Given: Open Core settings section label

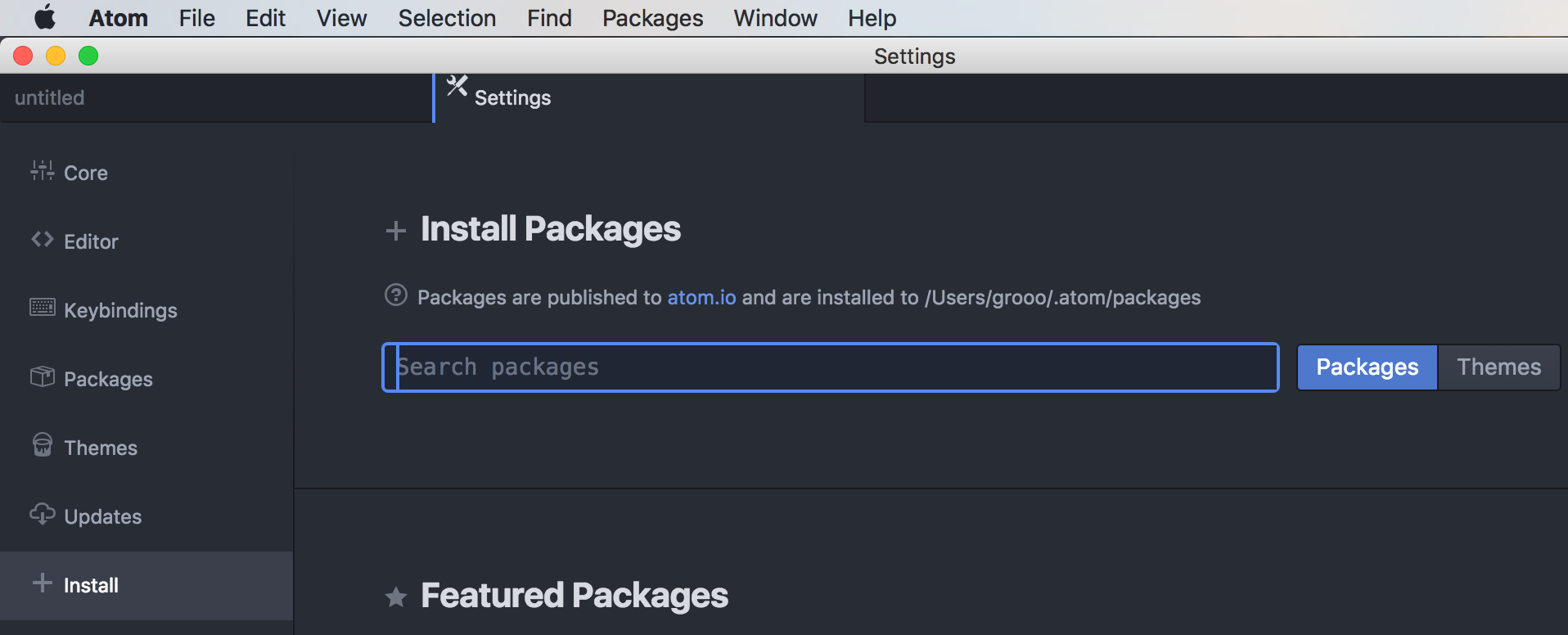Looking at the screenshot, I should 86,173.
